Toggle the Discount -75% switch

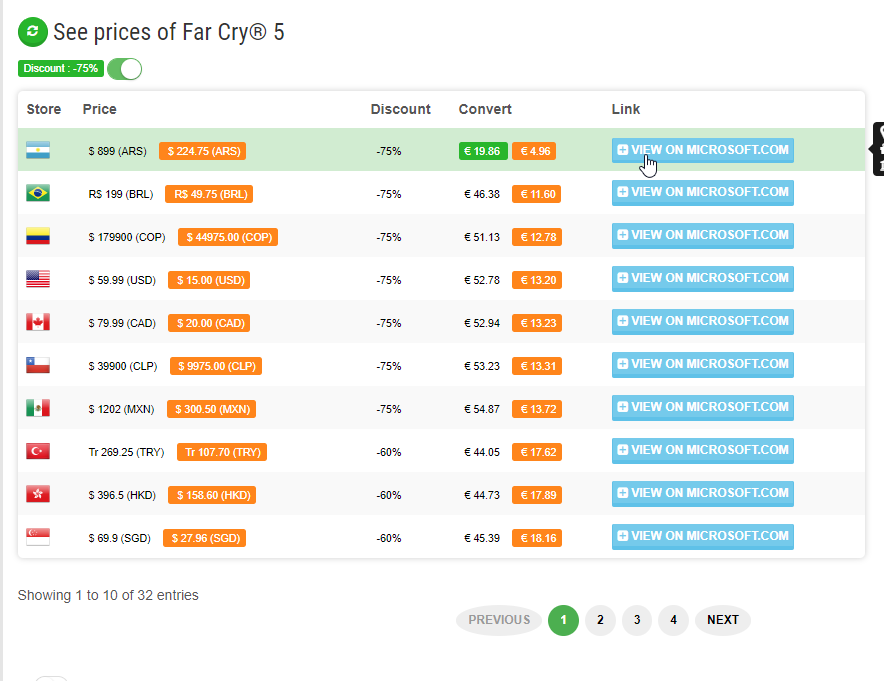[x=125, y=69]
